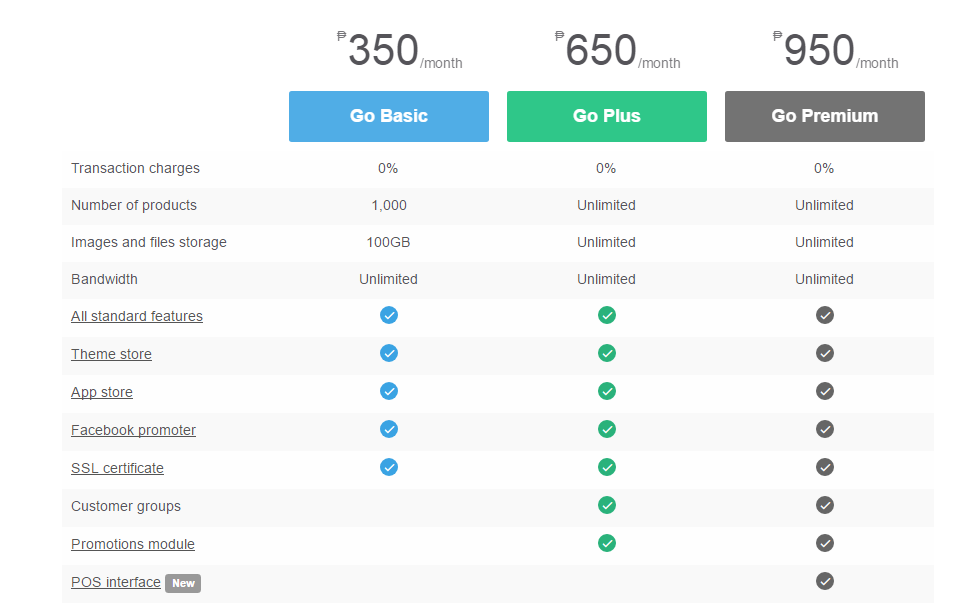
Task: Click blue checkmark for Facebook promoter
Action: 389,429
